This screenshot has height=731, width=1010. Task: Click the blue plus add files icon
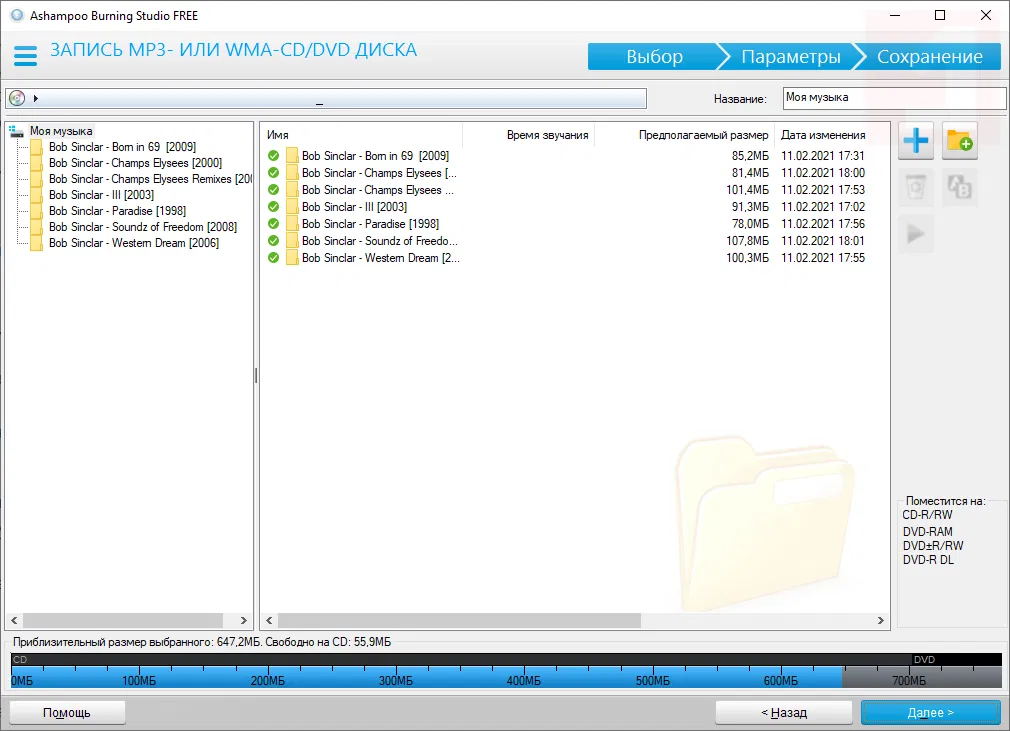[915, 140]
